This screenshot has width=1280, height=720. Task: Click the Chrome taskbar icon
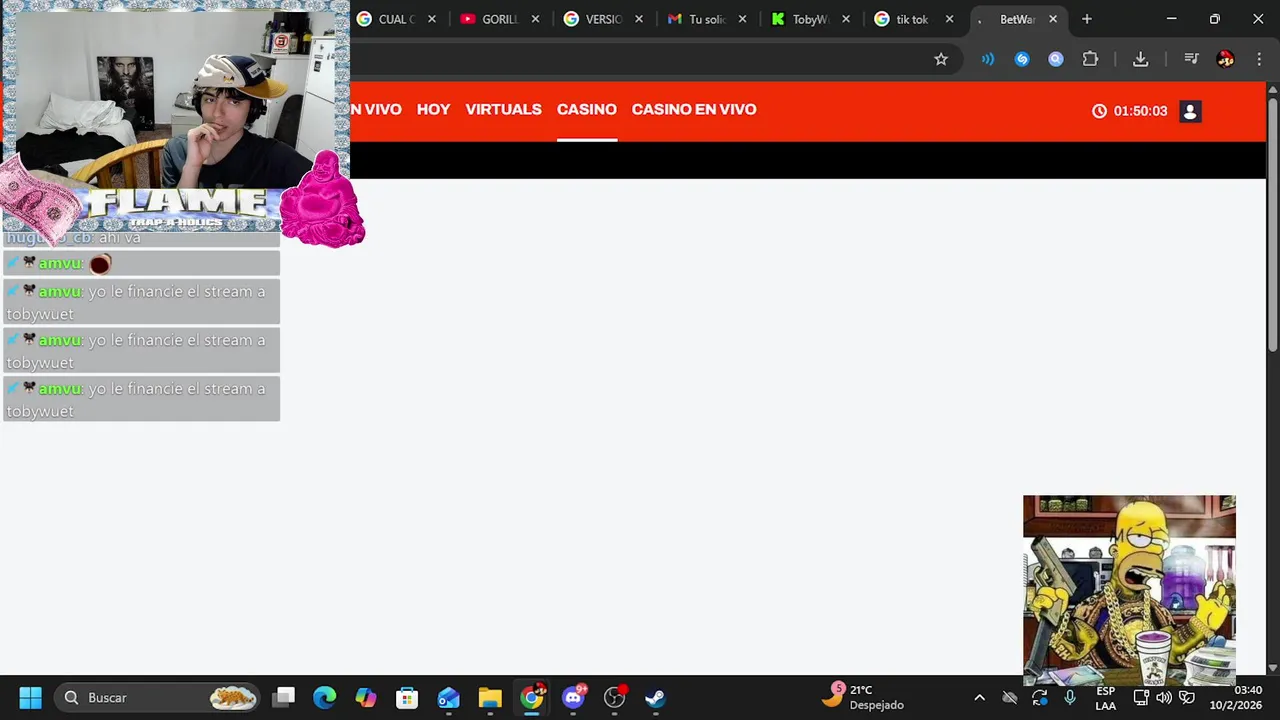click(531, 698)
